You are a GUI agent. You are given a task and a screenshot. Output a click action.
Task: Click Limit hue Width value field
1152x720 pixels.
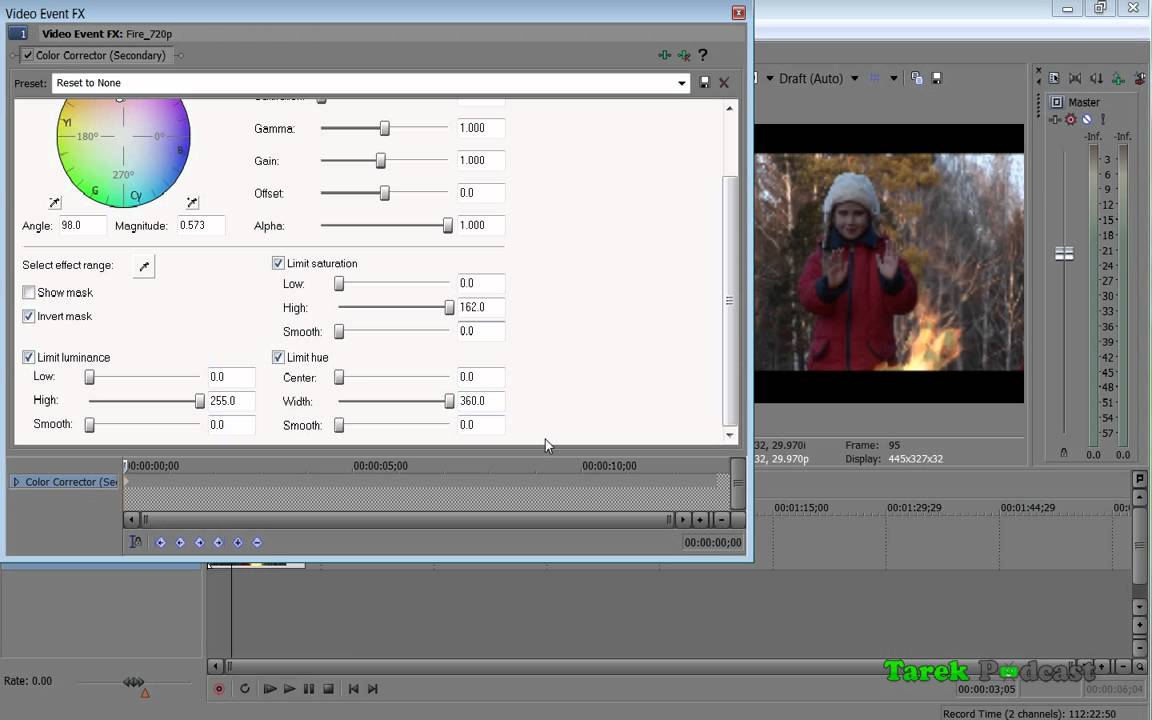point(480,401)
